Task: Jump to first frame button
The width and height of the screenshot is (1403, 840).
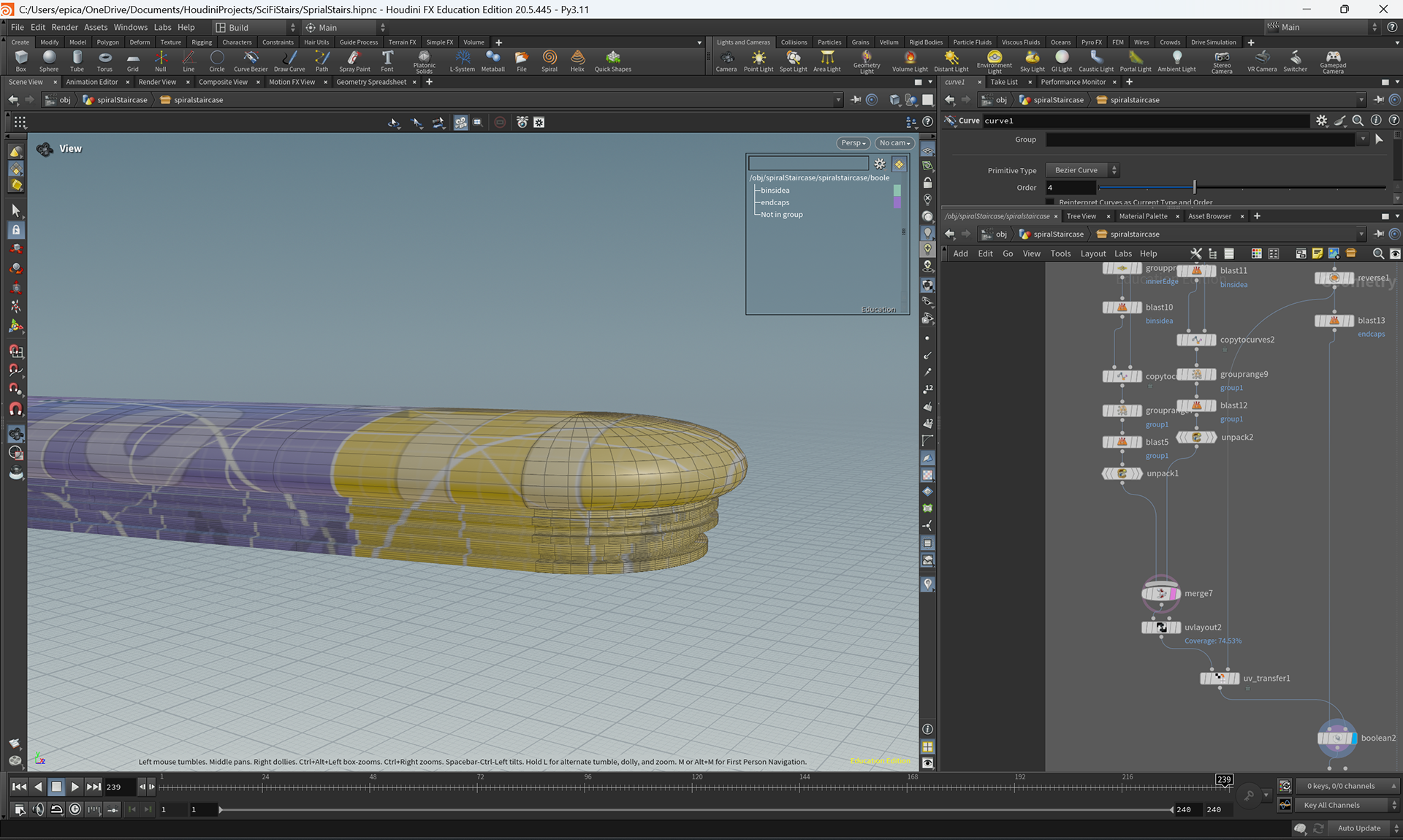Action: point(19,787)
